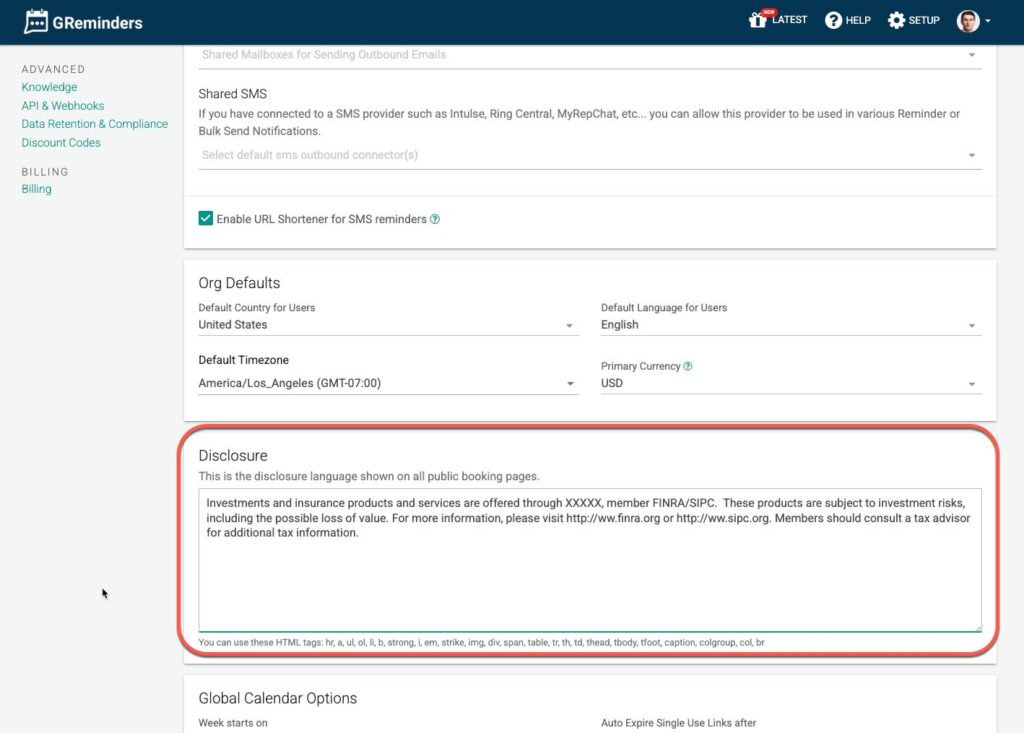Open the default SMS outbound connector dropdown

[589, 155]
